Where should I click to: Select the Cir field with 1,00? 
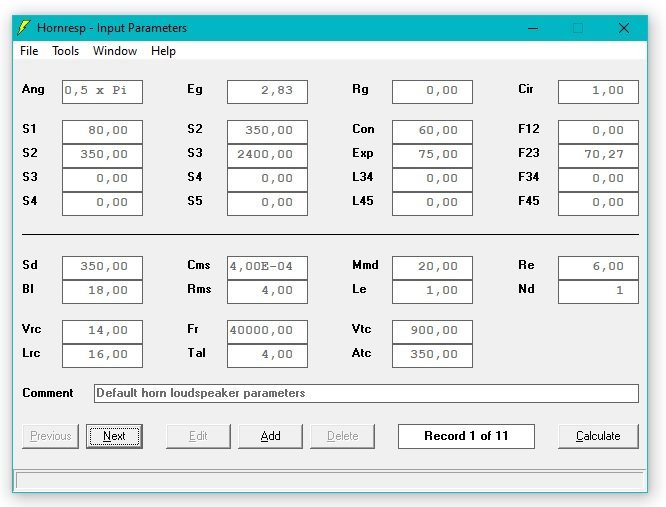tap(598, 92)
